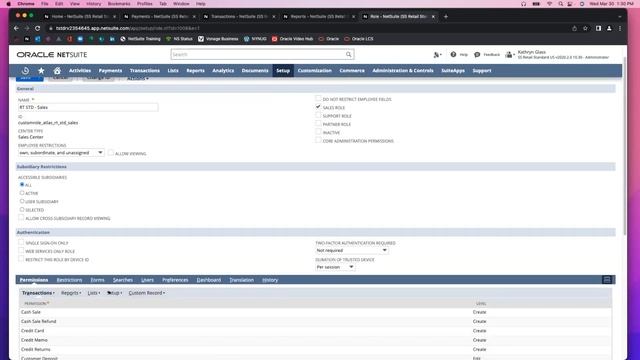Click the search magnifier in the NetSuite search box

pyautogui.click(x=349, y=54)
